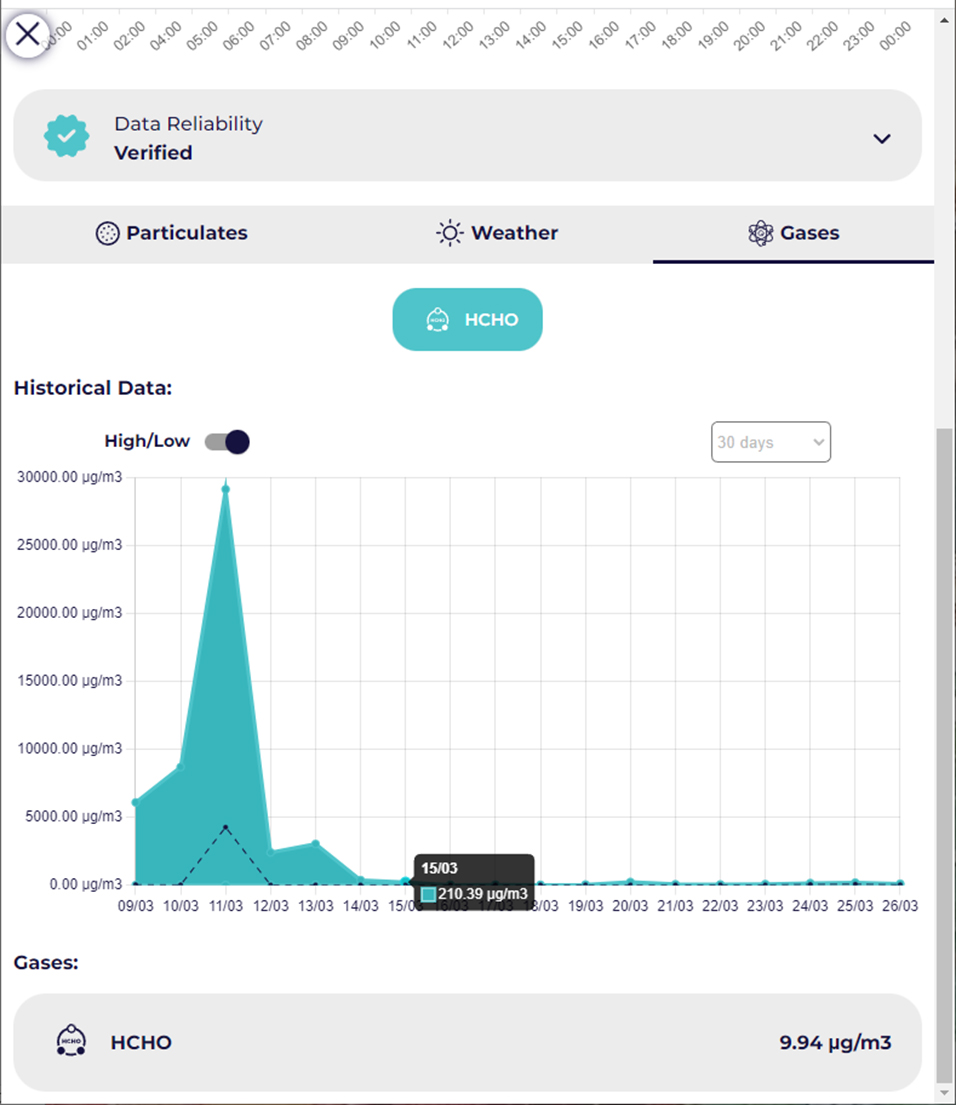Click the Particulates tab icon

pos(107,233)
